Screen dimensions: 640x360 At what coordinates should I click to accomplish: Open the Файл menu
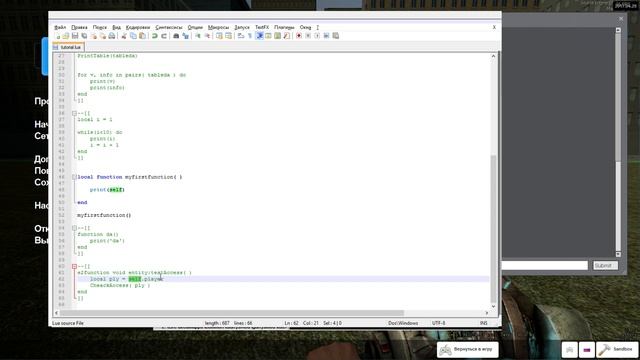click(x=60, y=27)
